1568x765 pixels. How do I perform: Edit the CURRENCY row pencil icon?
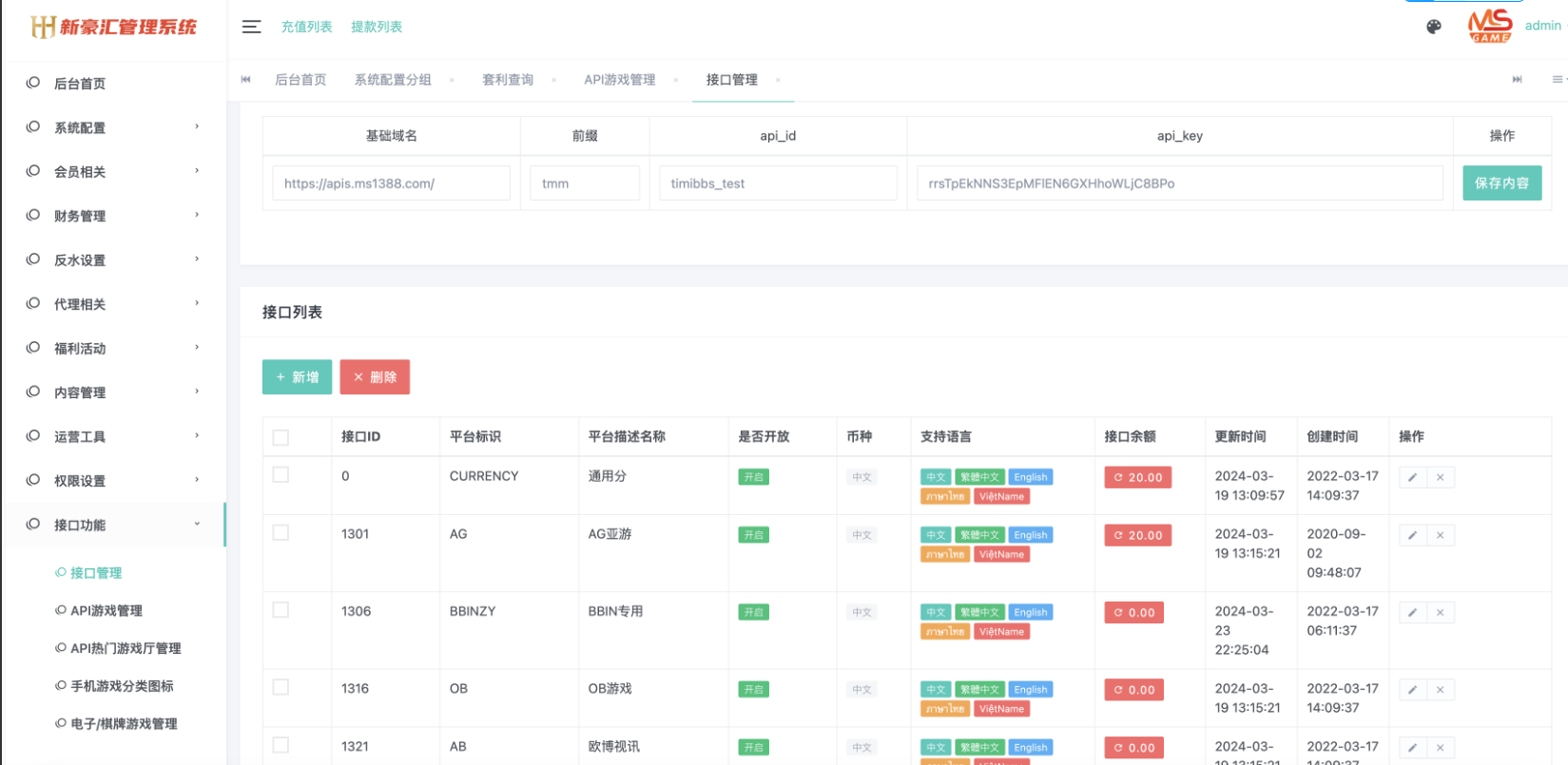point(1413,478)
